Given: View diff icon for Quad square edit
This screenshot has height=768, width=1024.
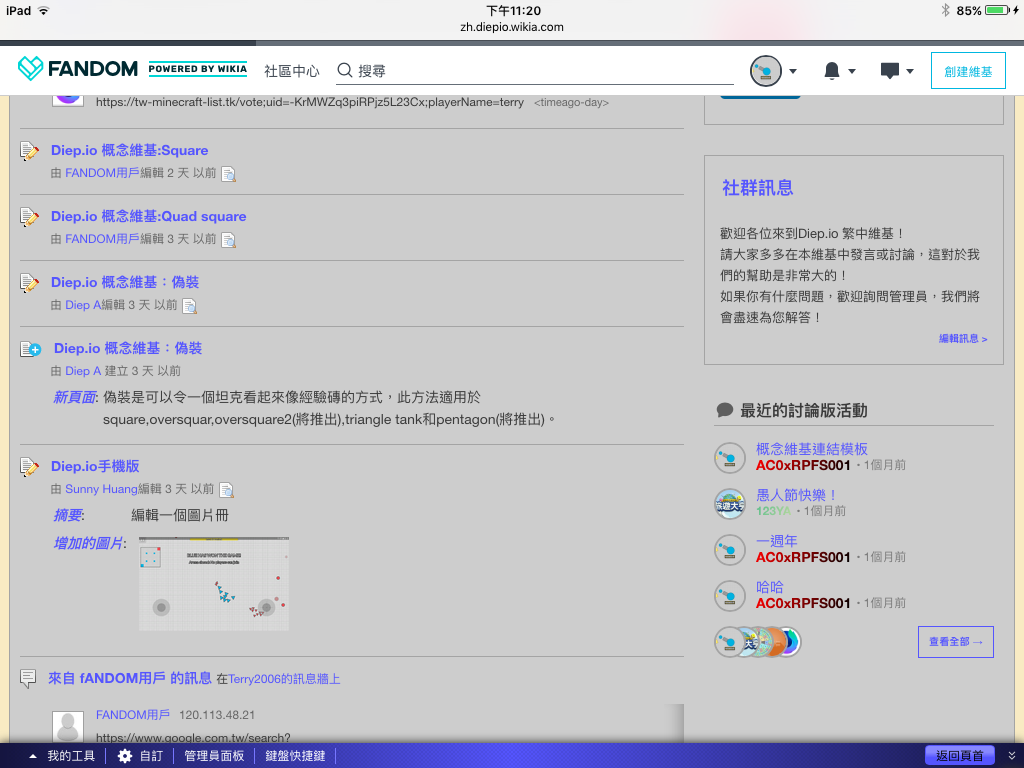Looking at the screenshot, I should (x=229, y=240).
